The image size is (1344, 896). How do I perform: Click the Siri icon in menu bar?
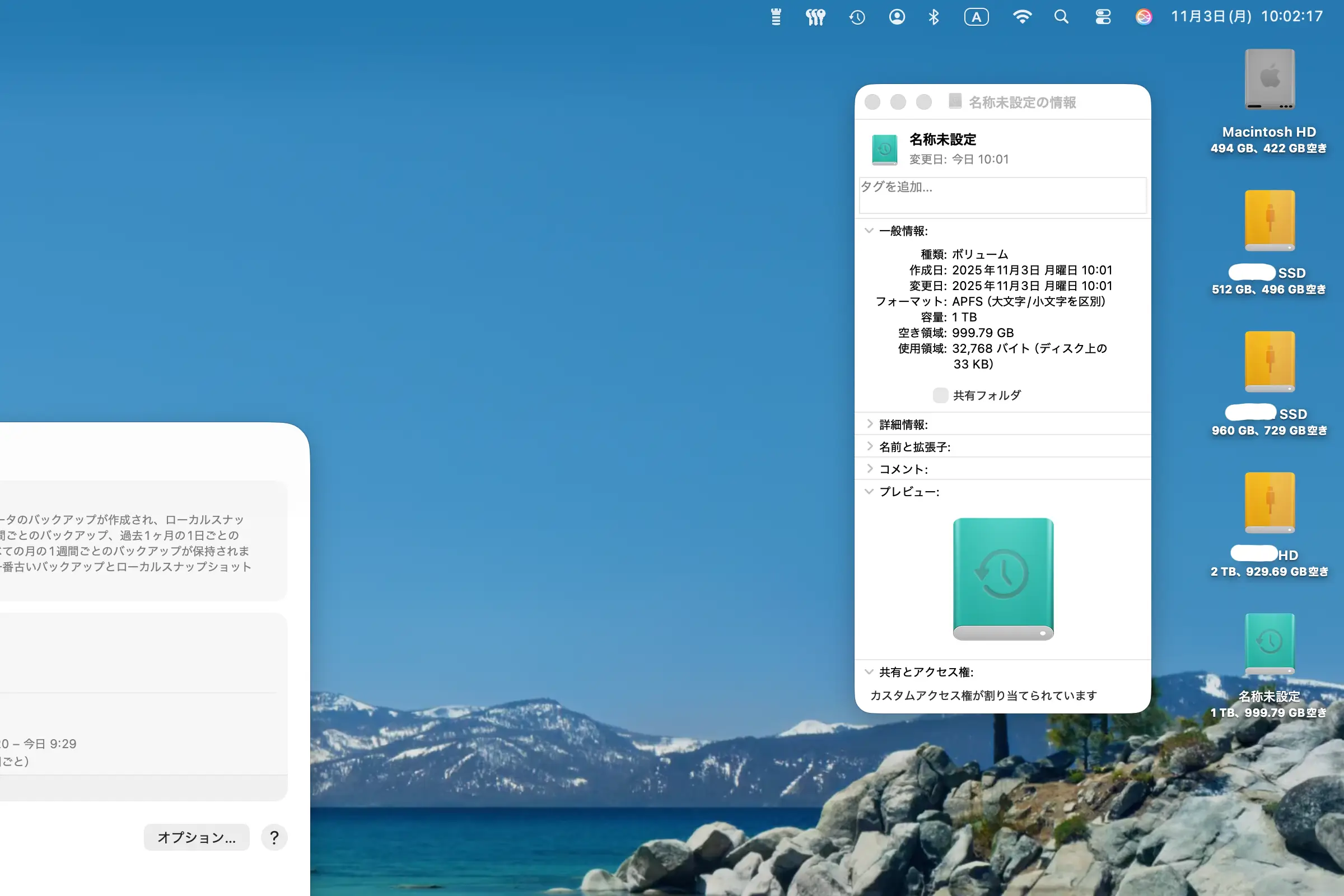[x=1144, y=17]
